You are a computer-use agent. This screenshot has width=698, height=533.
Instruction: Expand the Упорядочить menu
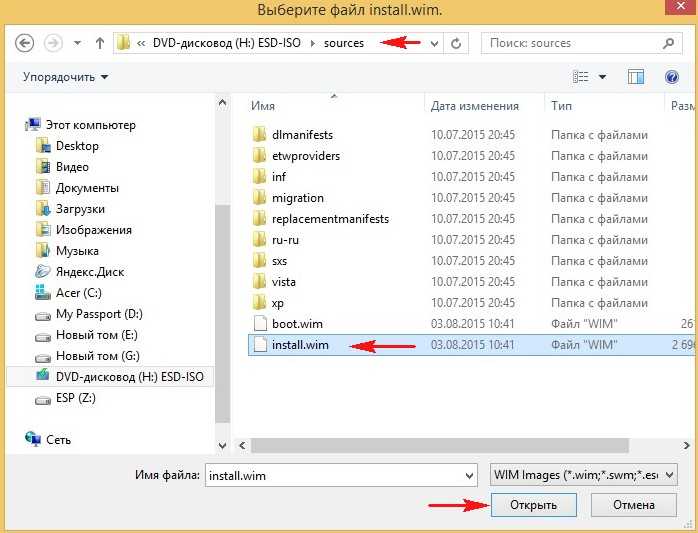[x=65, y=77]
